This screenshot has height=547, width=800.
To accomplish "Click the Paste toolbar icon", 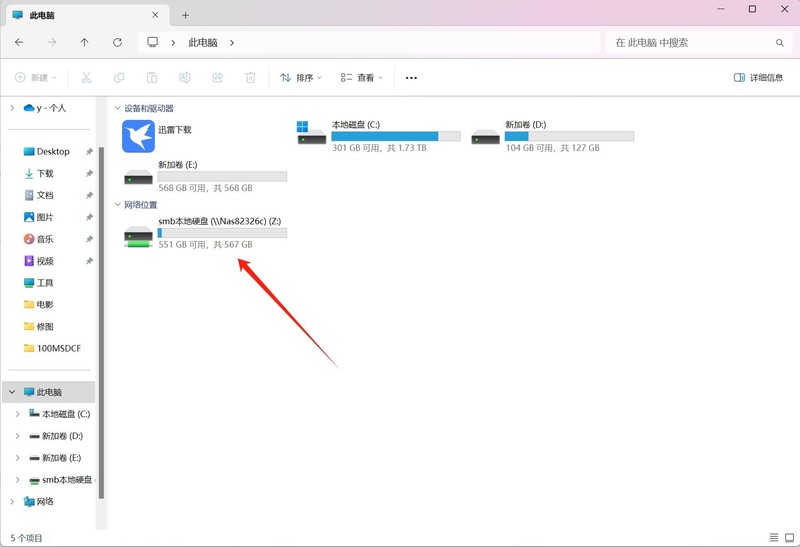I will [x=152, y=78].
